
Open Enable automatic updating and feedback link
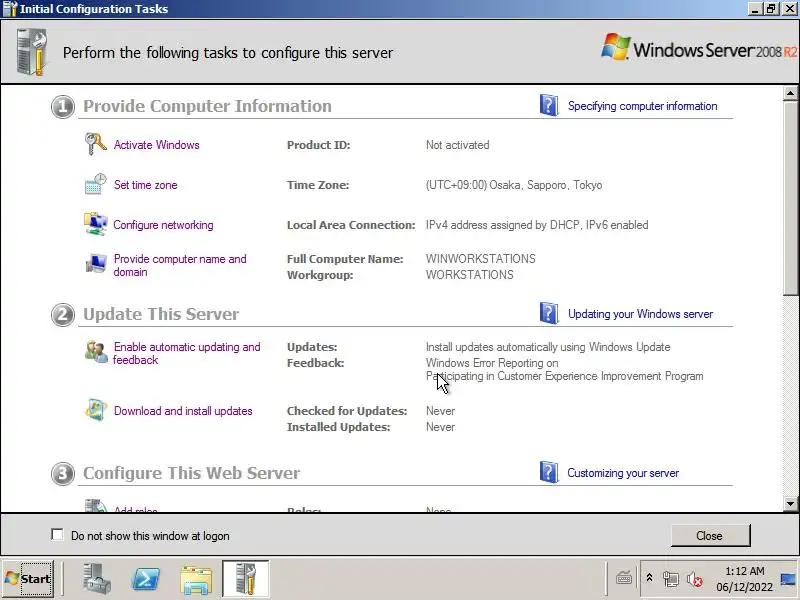186,353
